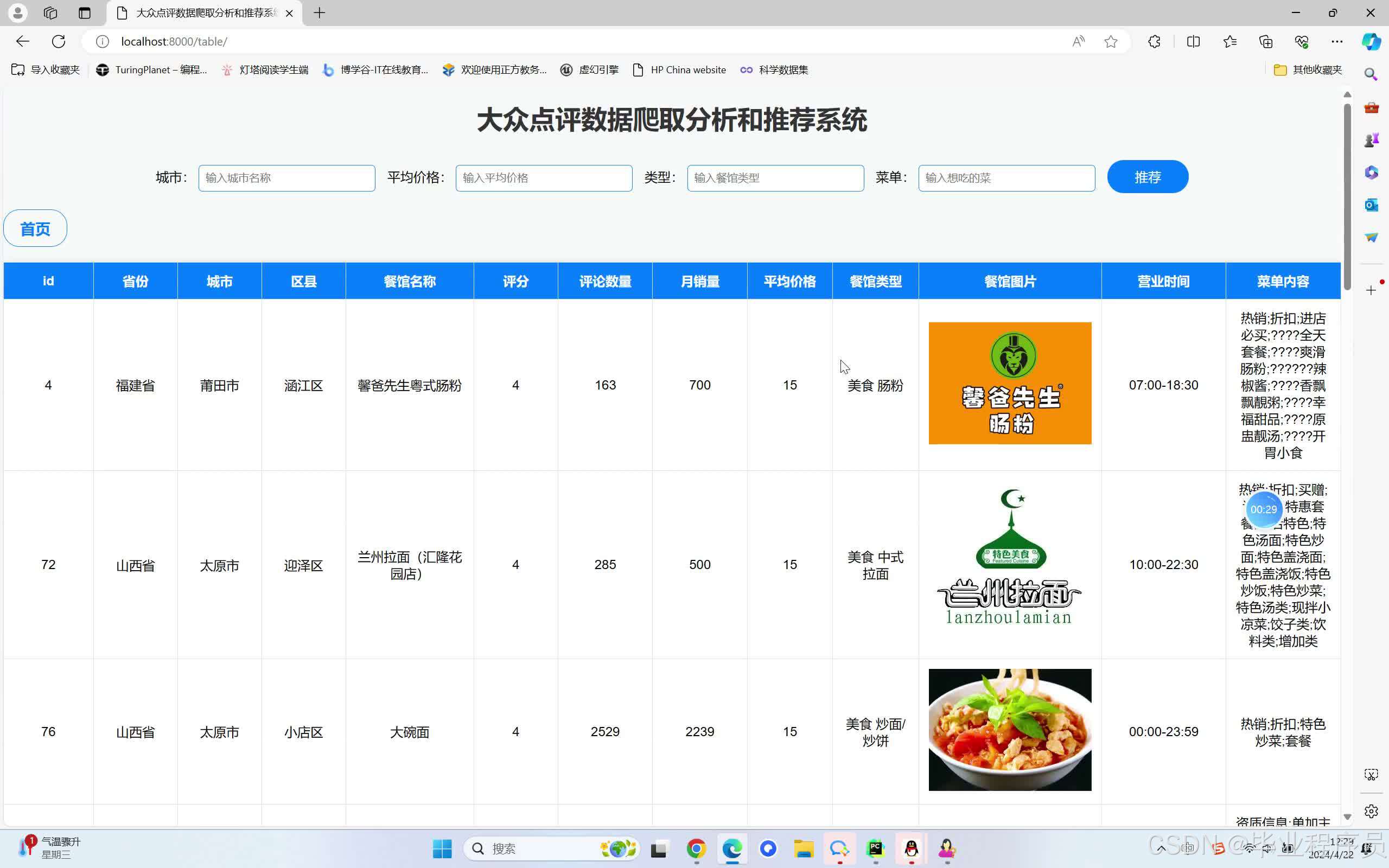The width and height of the screenshot is (1389, 868).
Task: Click the 推荐 button
Action: point(1147,177)
